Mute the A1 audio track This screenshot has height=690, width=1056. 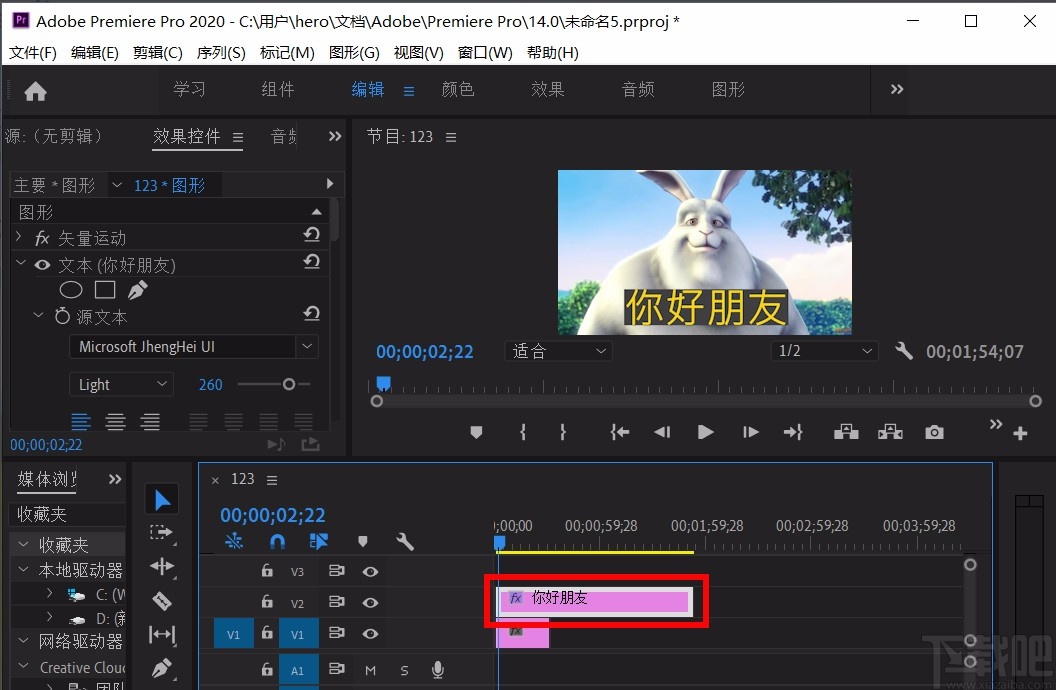pos(370,670)
